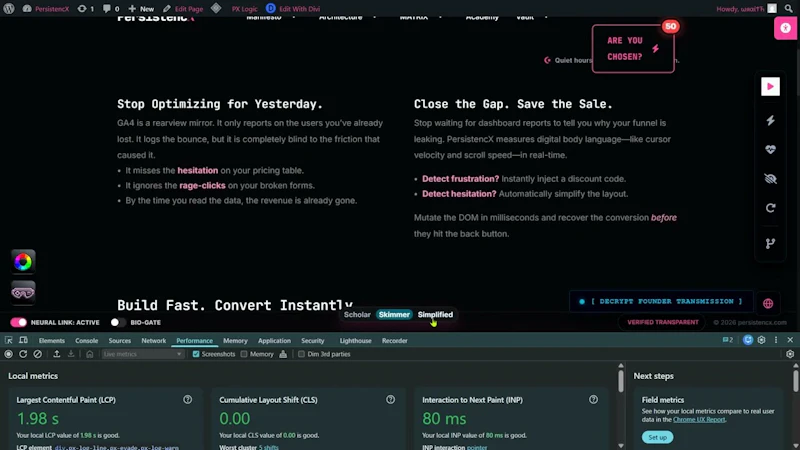This screenshot has width=800, height=450.
Task: Click the play icon in right sidebar
Action: pyautogui.click(x=770, y=86)
